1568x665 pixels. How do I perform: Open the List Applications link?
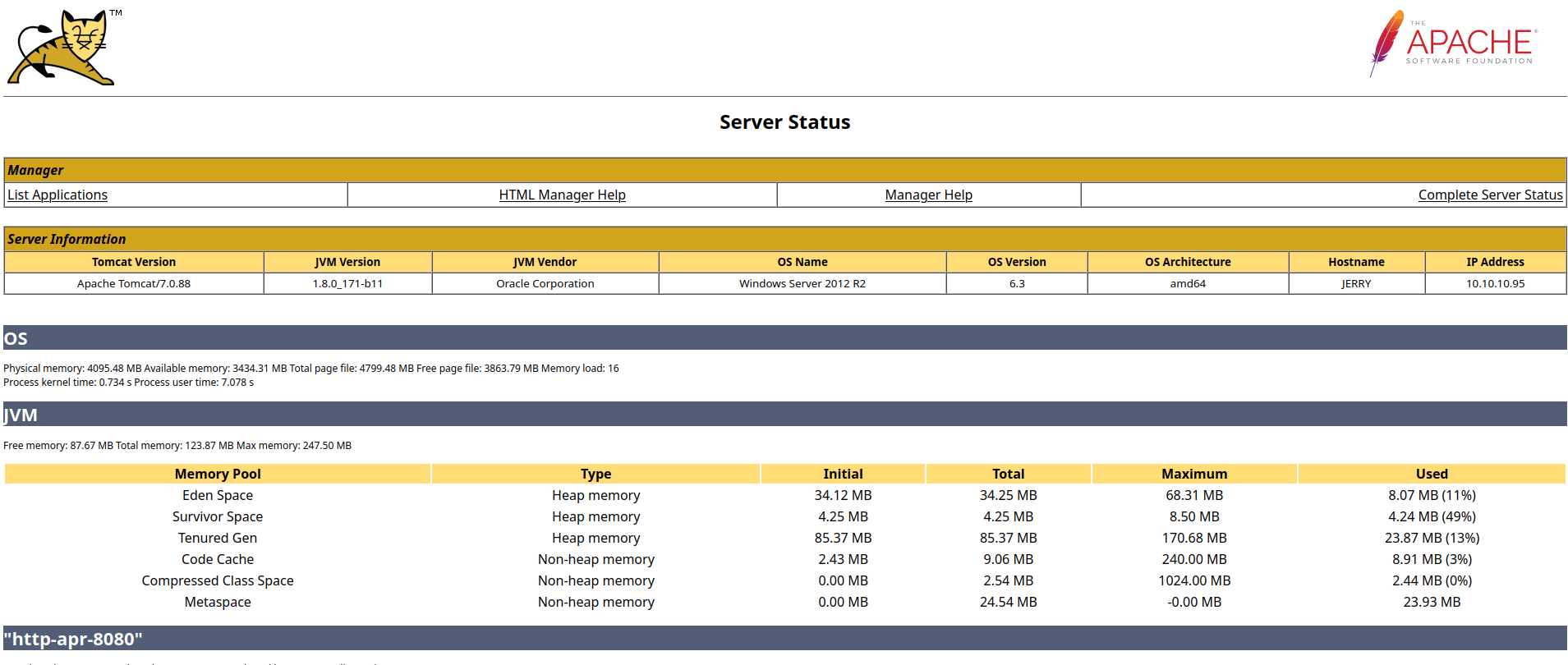(x=57, y=195)
